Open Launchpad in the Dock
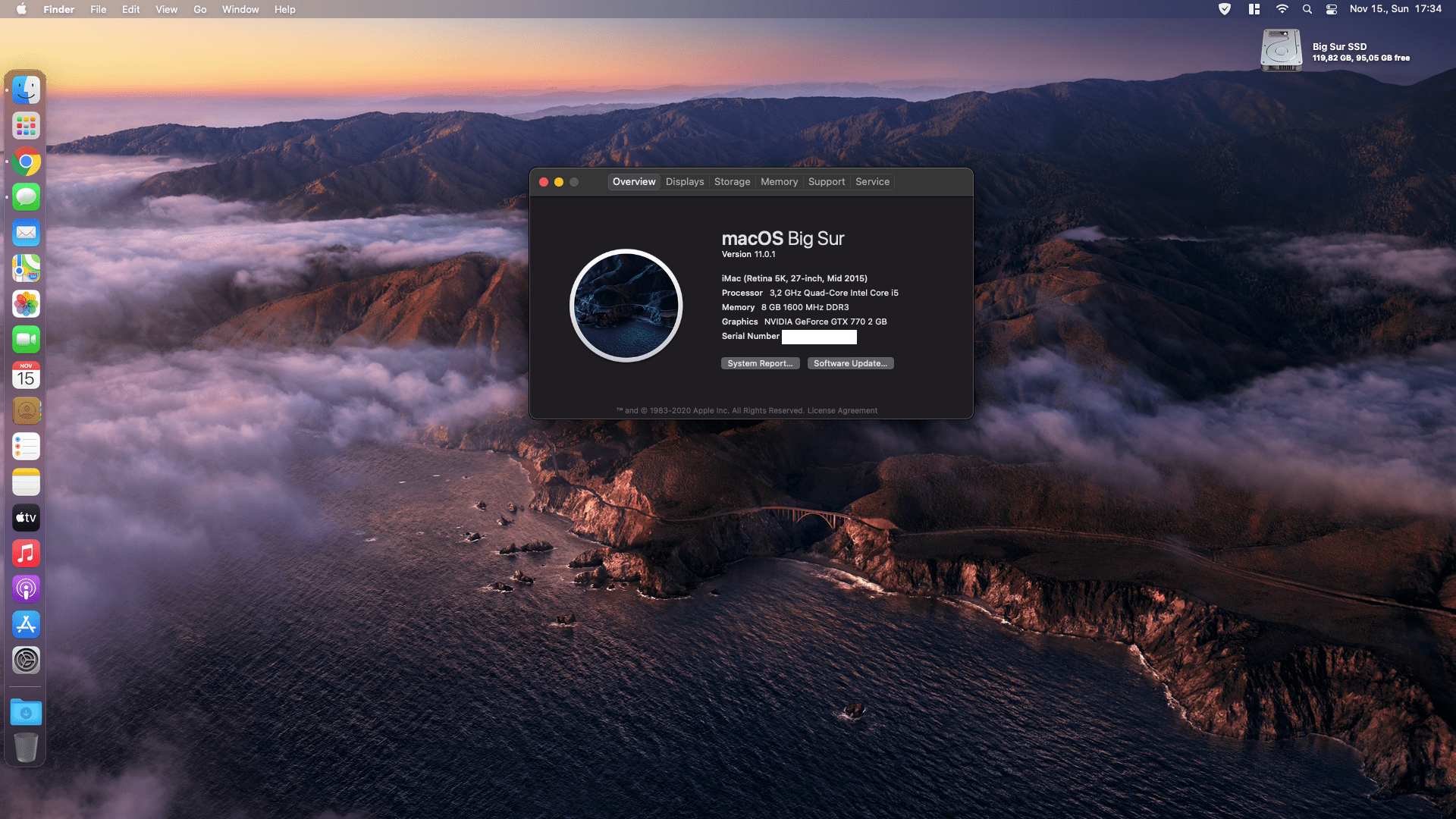 [x=26, y=126]
